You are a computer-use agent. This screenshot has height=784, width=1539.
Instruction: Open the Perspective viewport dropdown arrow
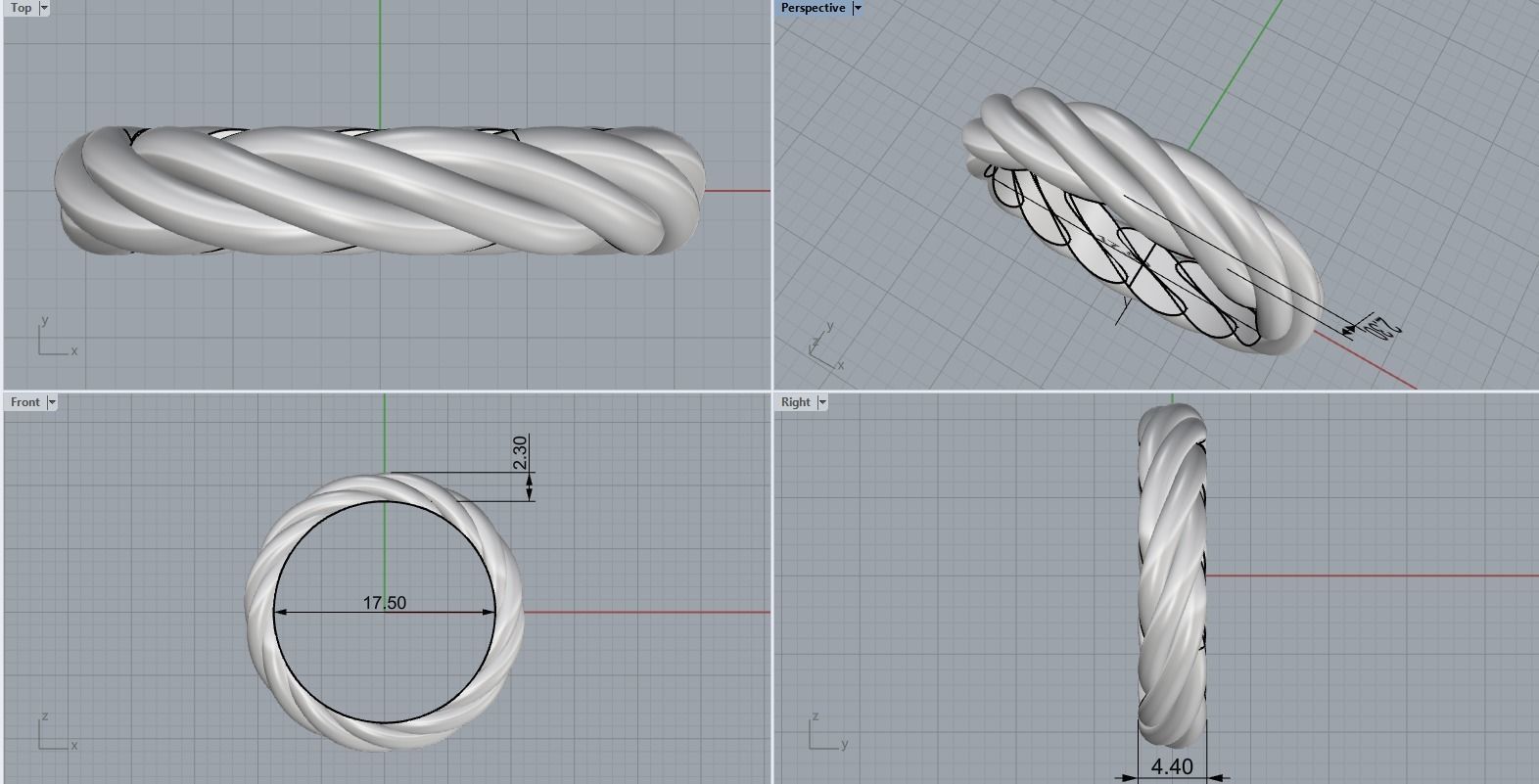click(x=857, y=8)
